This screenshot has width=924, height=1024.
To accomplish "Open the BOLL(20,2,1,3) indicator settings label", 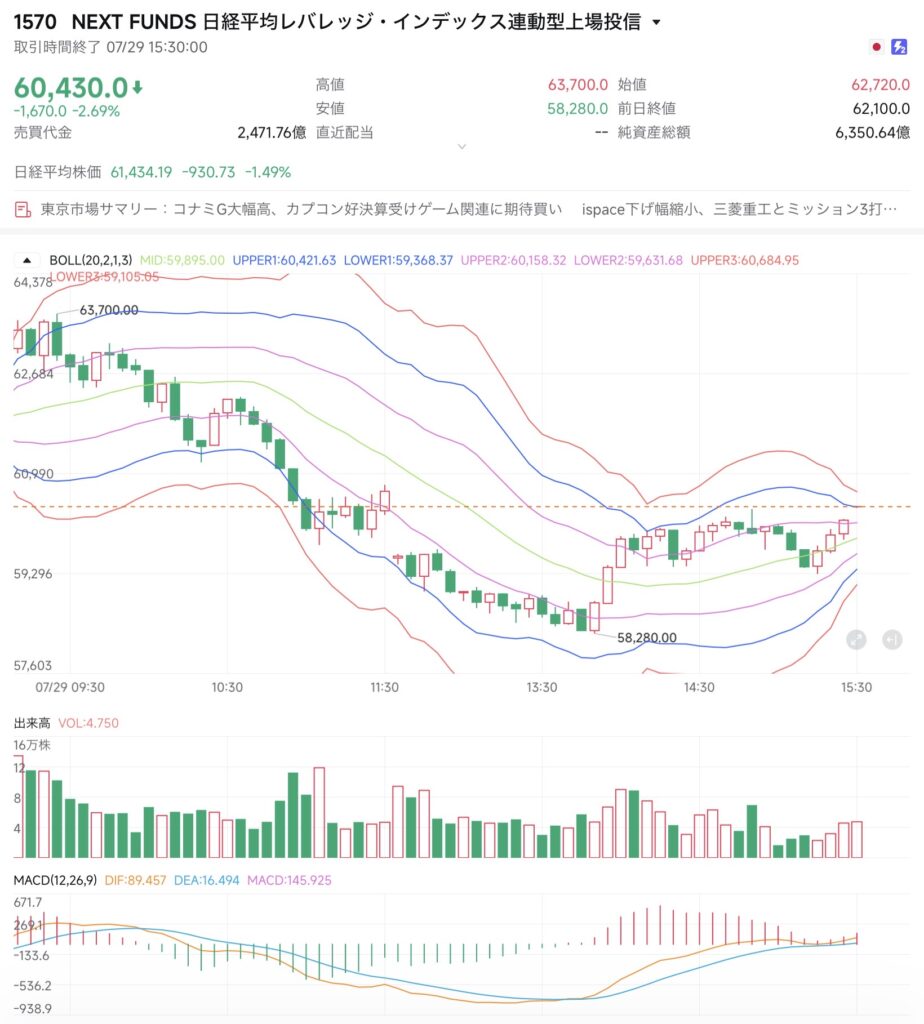I will (x=91, y=260).
